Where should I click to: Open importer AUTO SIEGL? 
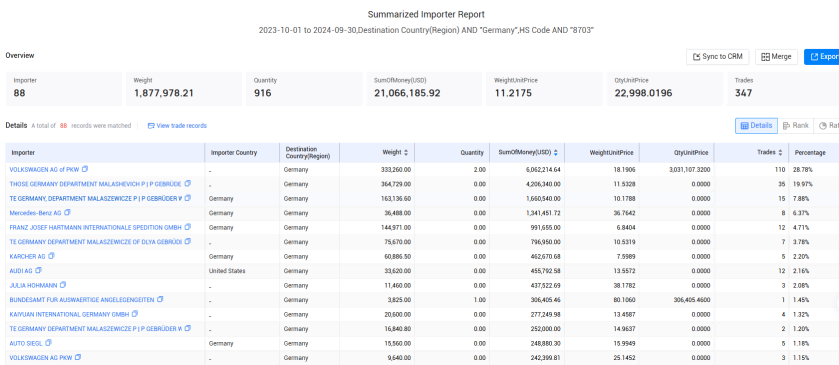click(x=26, y=343)
